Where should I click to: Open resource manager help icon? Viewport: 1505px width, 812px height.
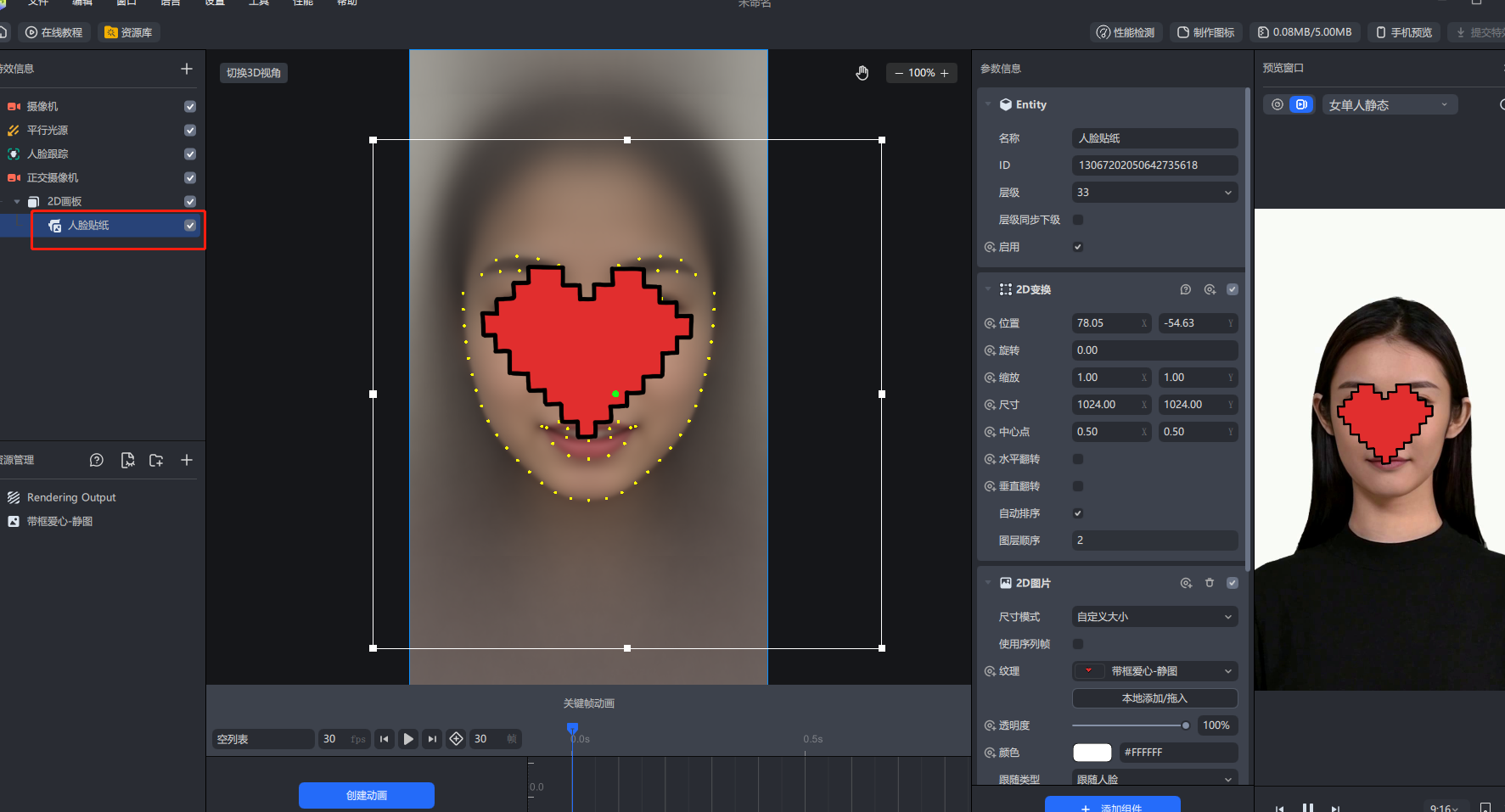coord(97,460)
